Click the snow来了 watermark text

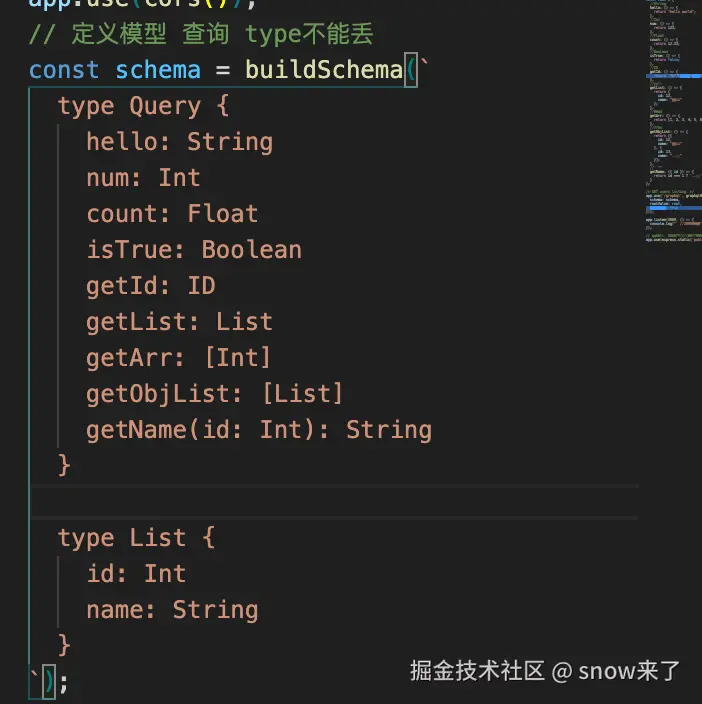(629, 671)
